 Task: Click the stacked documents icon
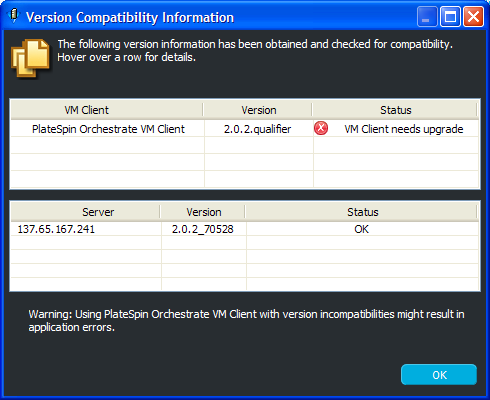point(30,58)
